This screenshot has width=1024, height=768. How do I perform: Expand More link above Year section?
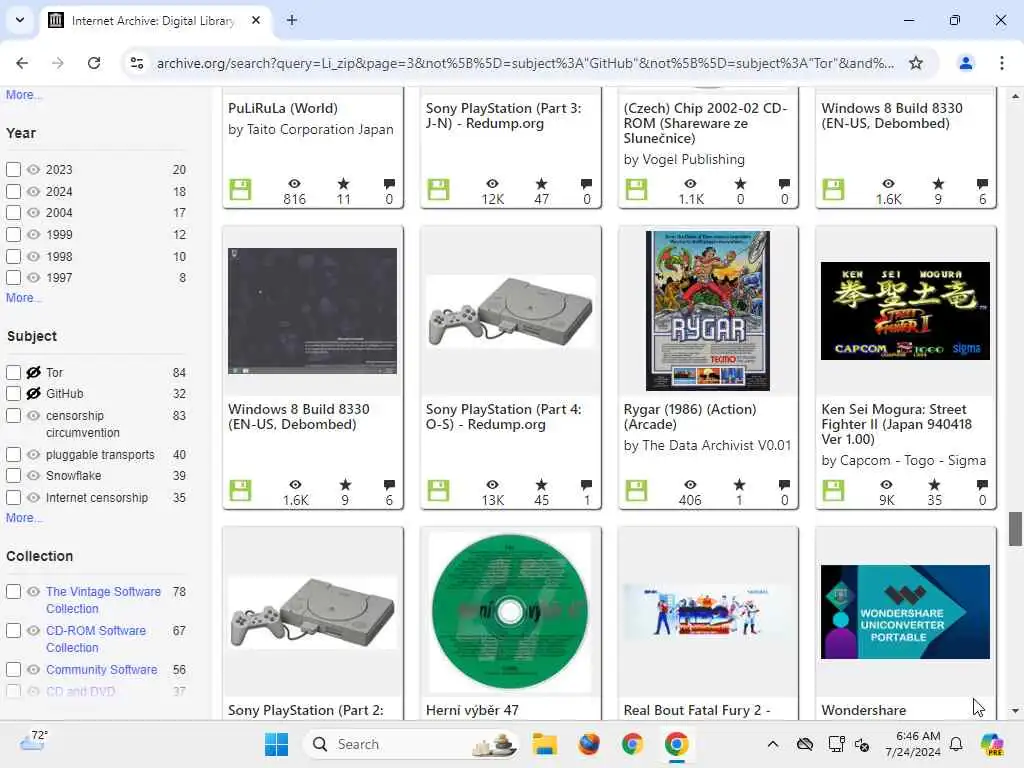click(24, 95)
